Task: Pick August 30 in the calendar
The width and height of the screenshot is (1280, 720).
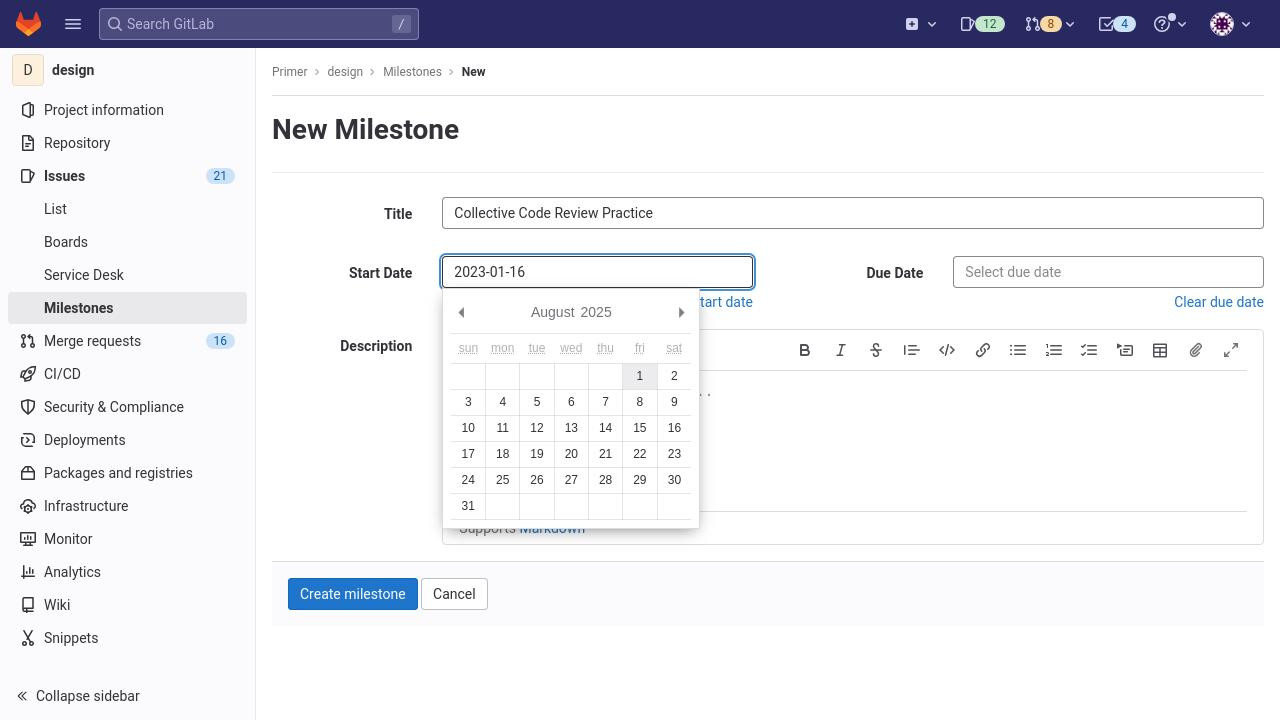Action: pyautogui.click(x=674, y=480)
